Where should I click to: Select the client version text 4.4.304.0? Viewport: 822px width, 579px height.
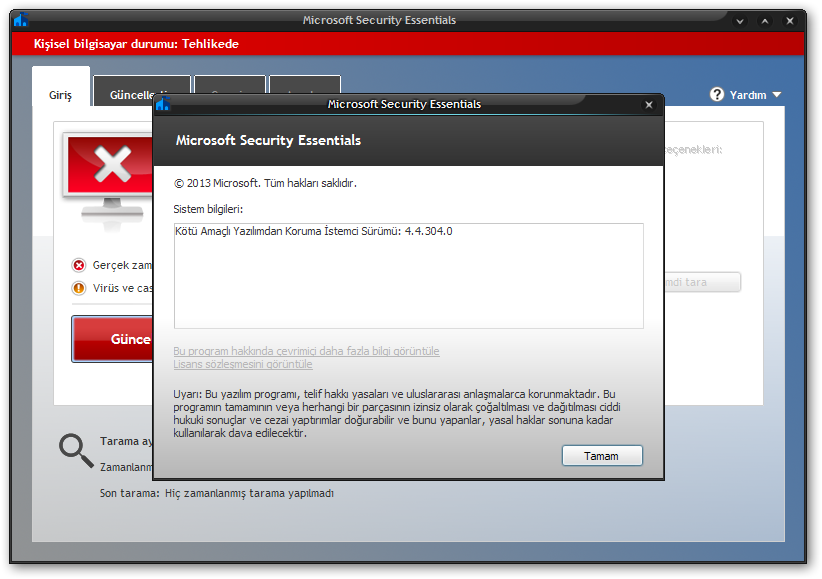click(428, 231)
